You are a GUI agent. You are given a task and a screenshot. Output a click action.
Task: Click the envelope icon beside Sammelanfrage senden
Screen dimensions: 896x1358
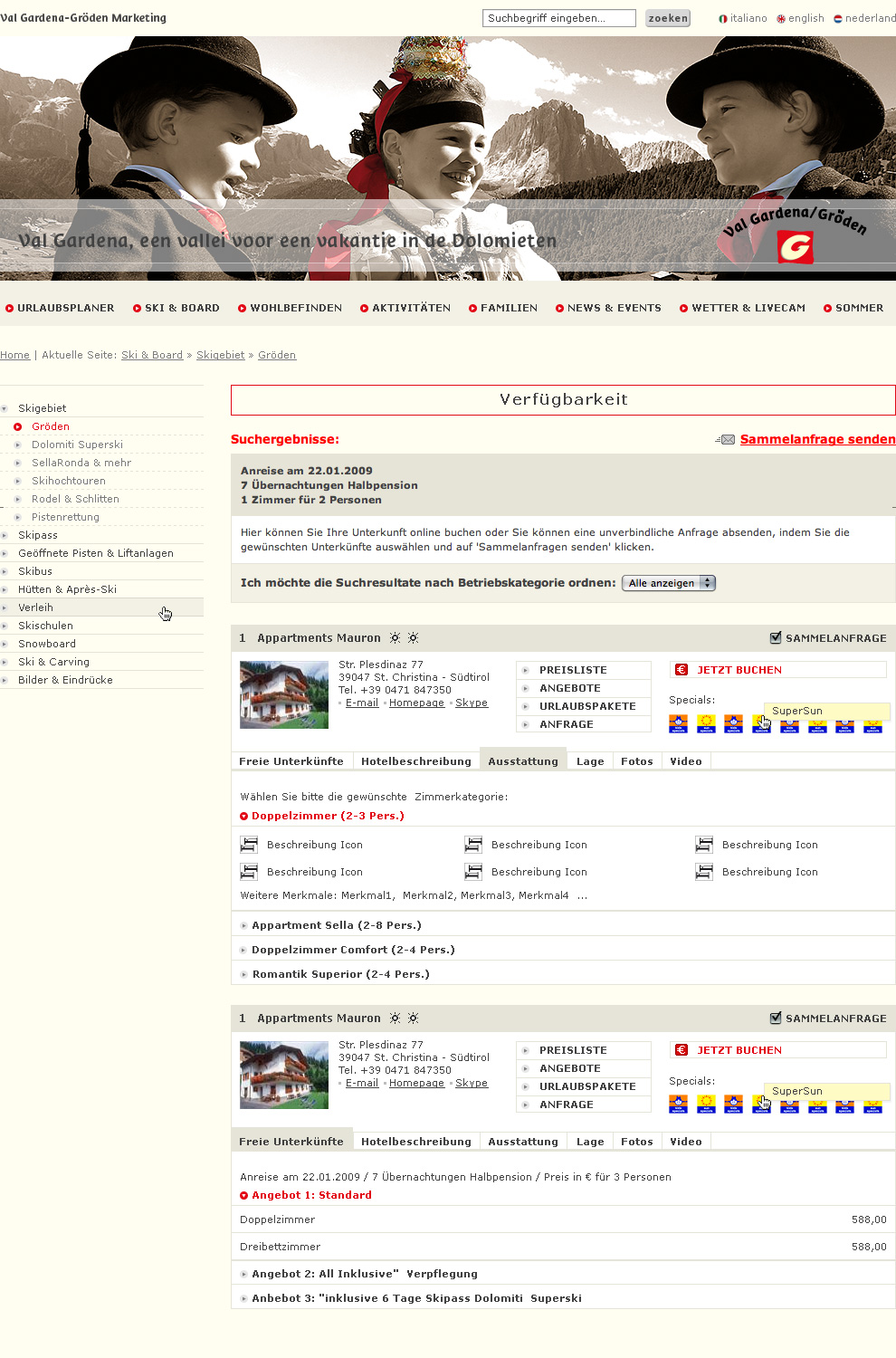coord(726,440)
